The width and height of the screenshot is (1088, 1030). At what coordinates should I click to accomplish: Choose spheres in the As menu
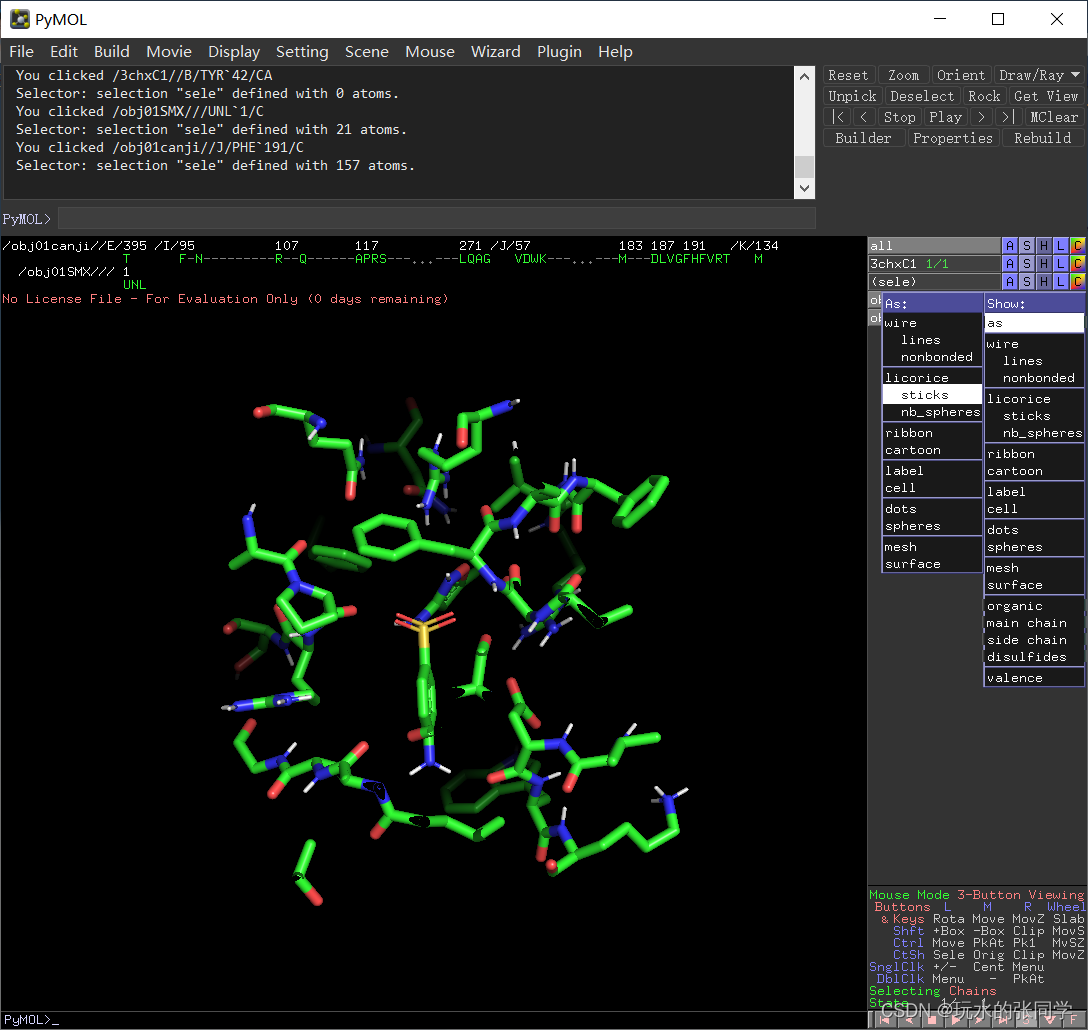pos(932,526)
